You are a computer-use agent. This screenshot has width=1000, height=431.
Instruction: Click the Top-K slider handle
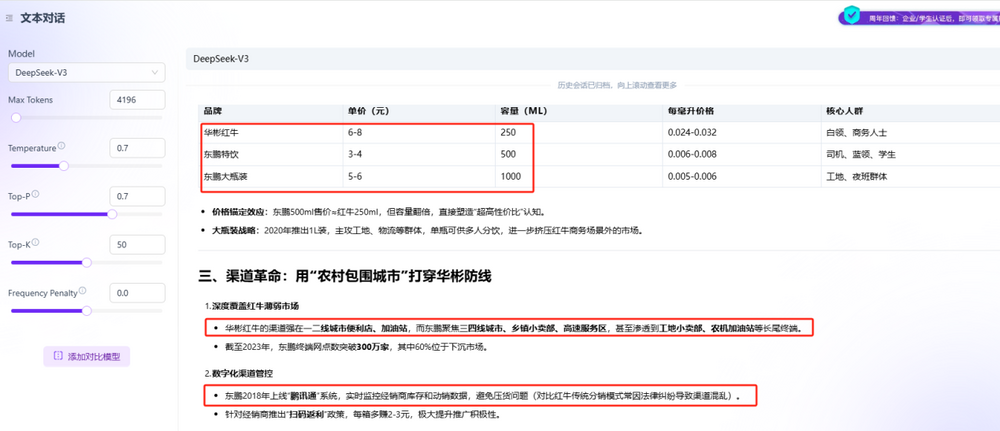[x=87, y=262]
